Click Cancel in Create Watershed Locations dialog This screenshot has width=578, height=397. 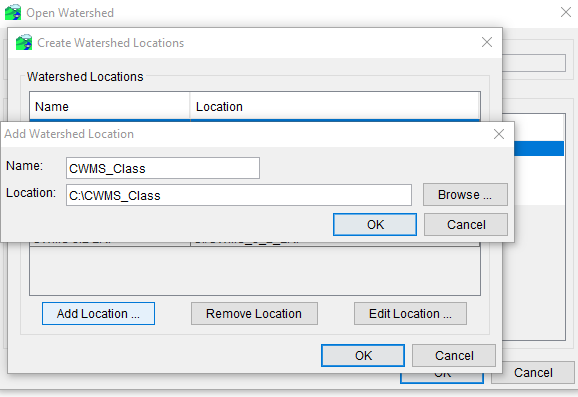[x=454, y=355]
